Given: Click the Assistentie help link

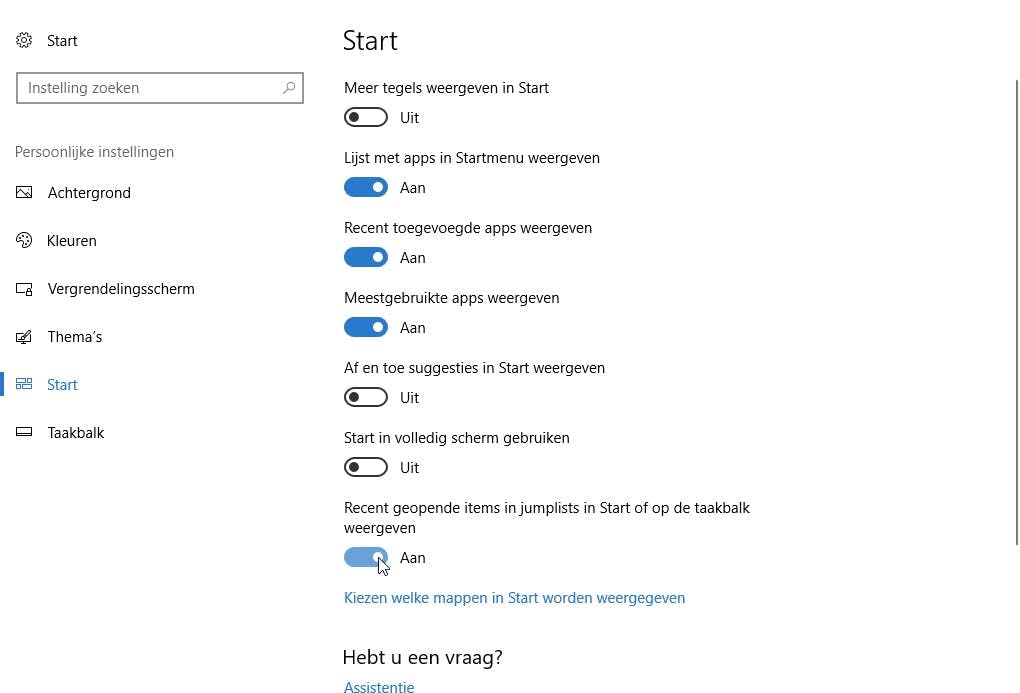Looking at the screenshot, I should (x=379, y=687).
